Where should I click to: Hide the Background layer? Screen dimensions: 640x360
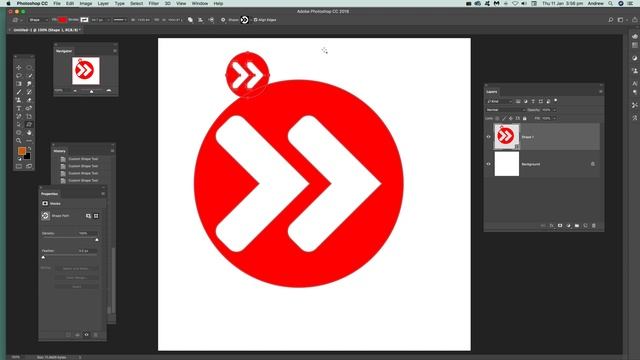488,164
